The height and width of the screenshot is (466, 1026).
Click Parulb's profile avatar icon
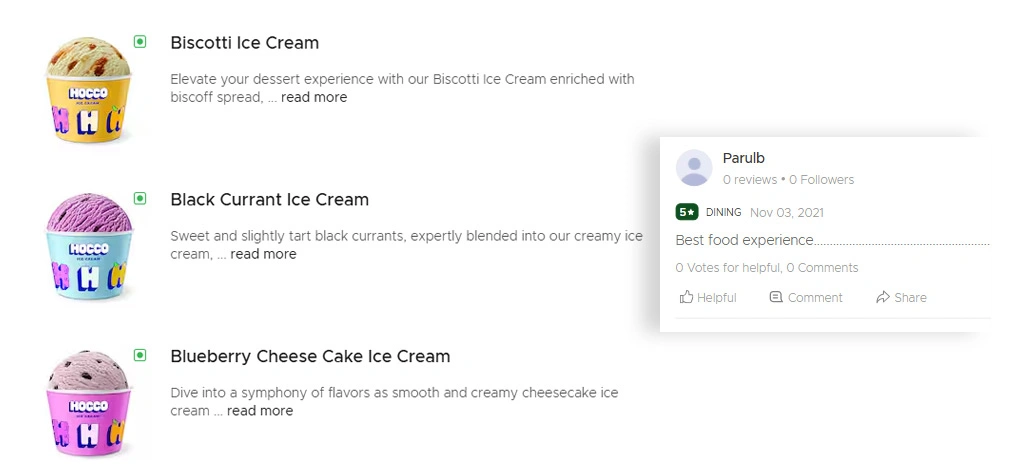click(x=694, y=168)
